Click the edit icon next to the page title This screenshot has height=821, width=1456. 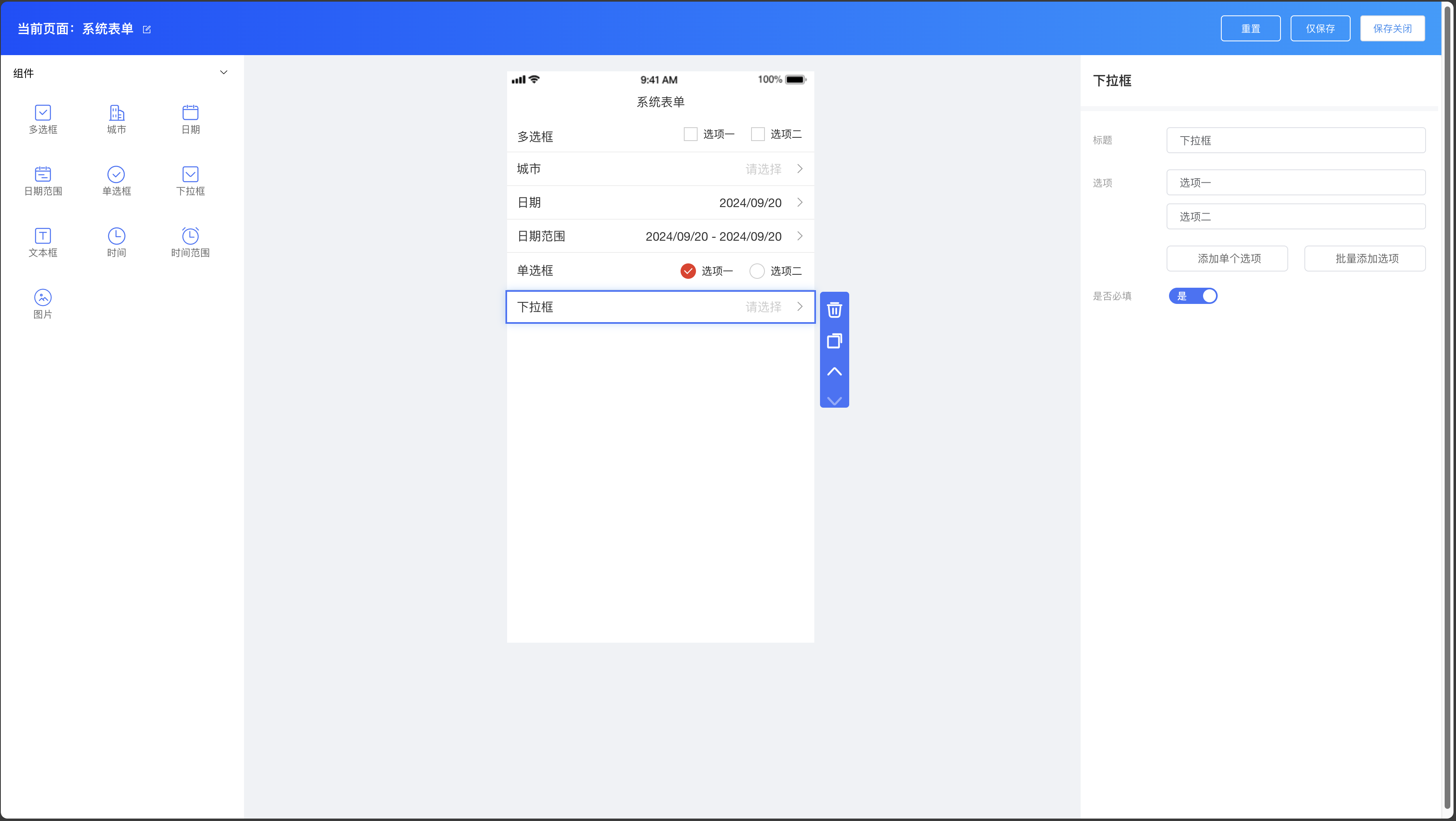point(147,30)
